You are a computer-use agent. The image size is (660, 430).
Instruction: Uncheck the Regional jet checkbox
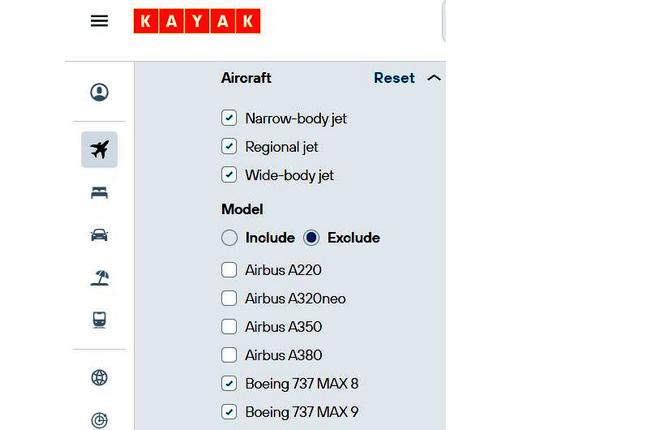(x=229, y=146)
